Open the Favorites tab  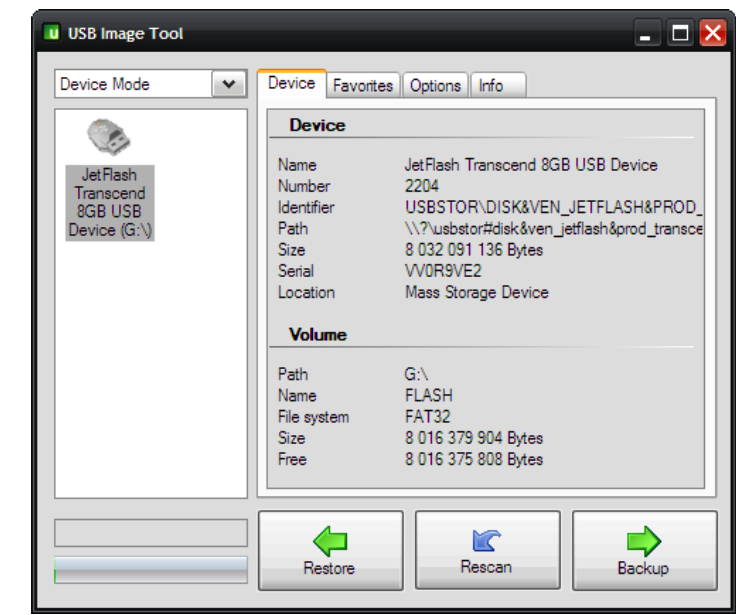pos(362,86)
